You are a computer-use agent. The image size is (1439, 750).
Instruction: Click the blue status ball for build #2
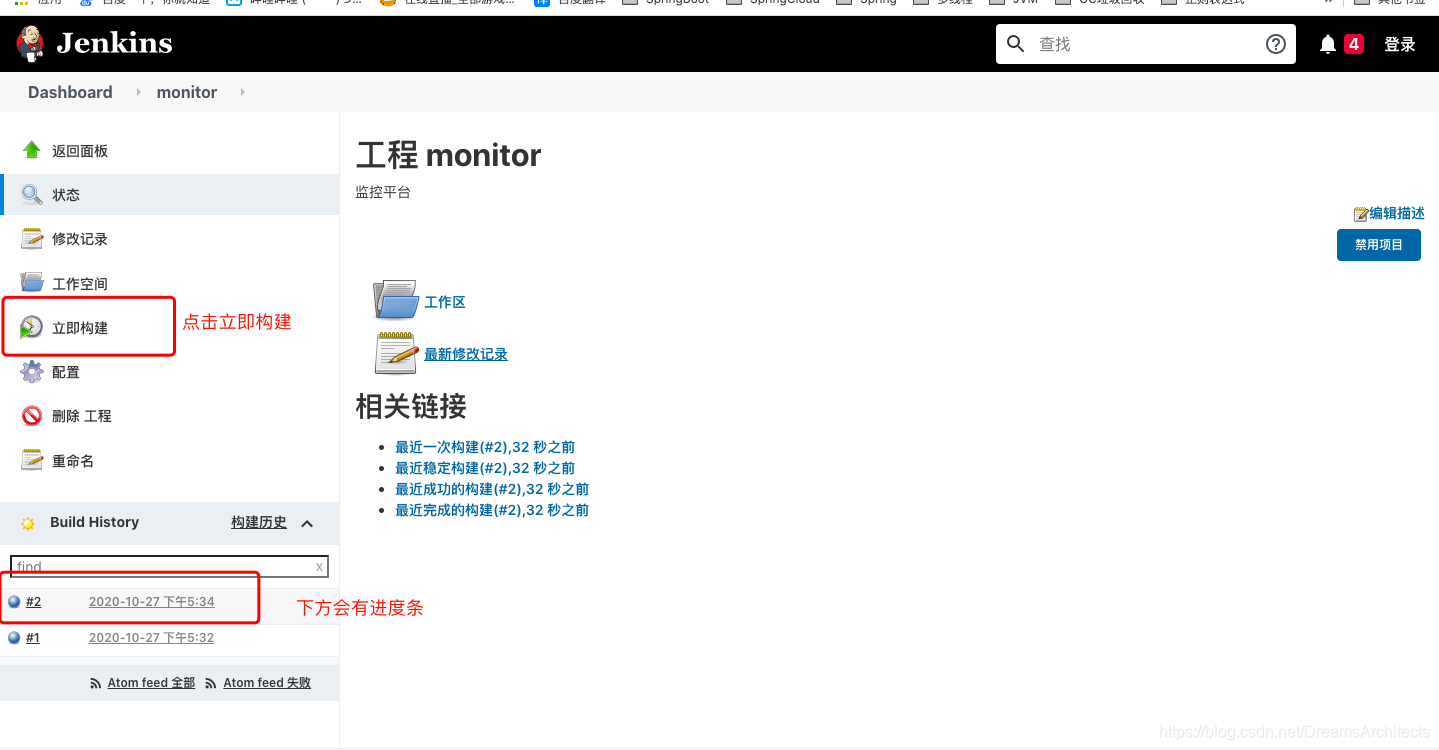point(14,601)
